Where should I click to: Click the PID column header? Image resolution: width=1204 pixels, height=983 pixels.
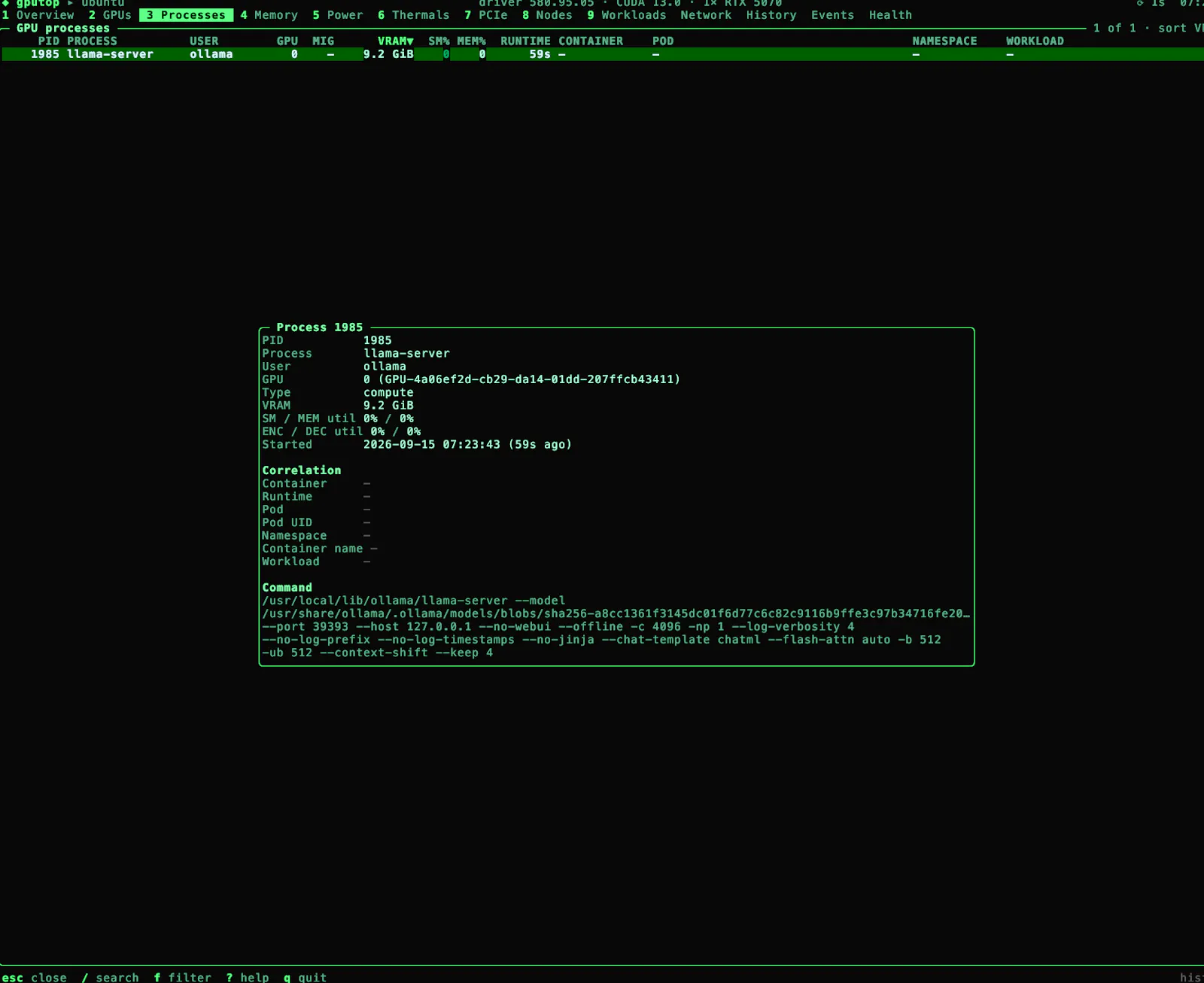click(49, 41)
